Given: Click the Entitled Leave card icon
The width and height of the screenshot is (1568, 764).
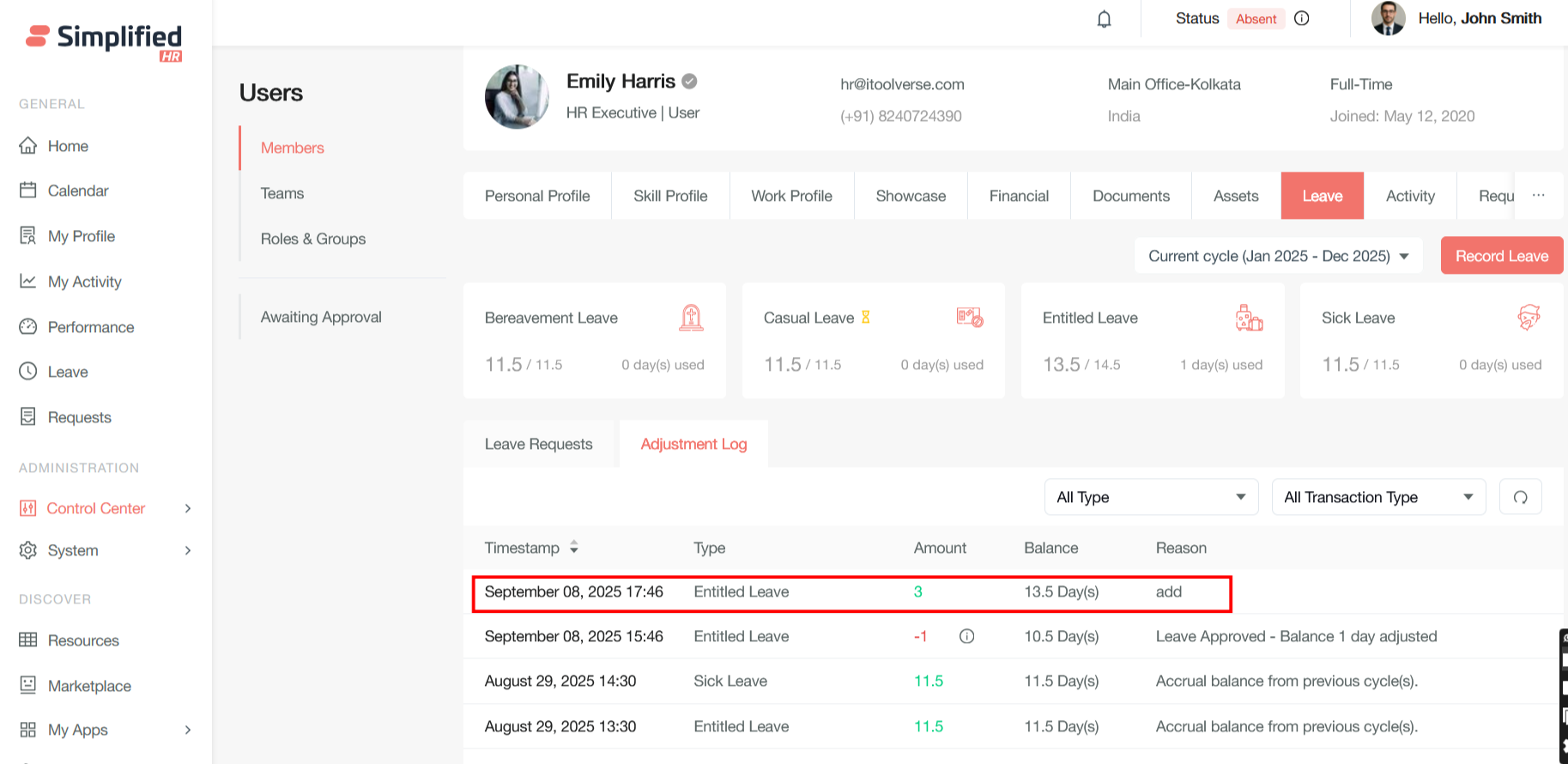Looking at the screenshot, I should click(x=1249, y=318).
